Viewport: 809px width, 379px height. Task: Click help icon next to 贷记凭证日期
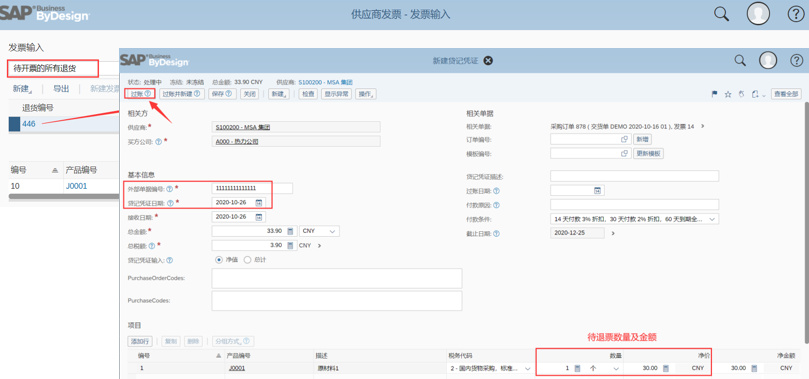coord(170,203)
